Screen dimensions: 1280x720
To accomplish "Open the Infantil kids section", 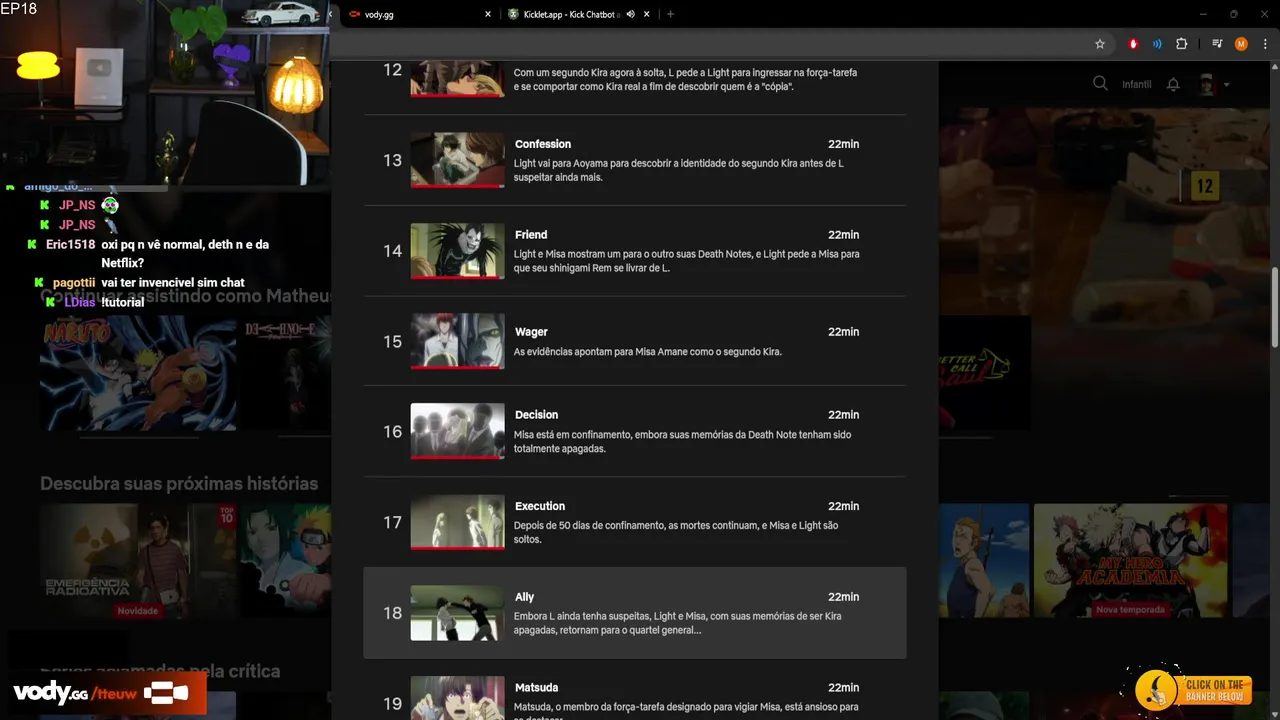I will point(1137,84).
